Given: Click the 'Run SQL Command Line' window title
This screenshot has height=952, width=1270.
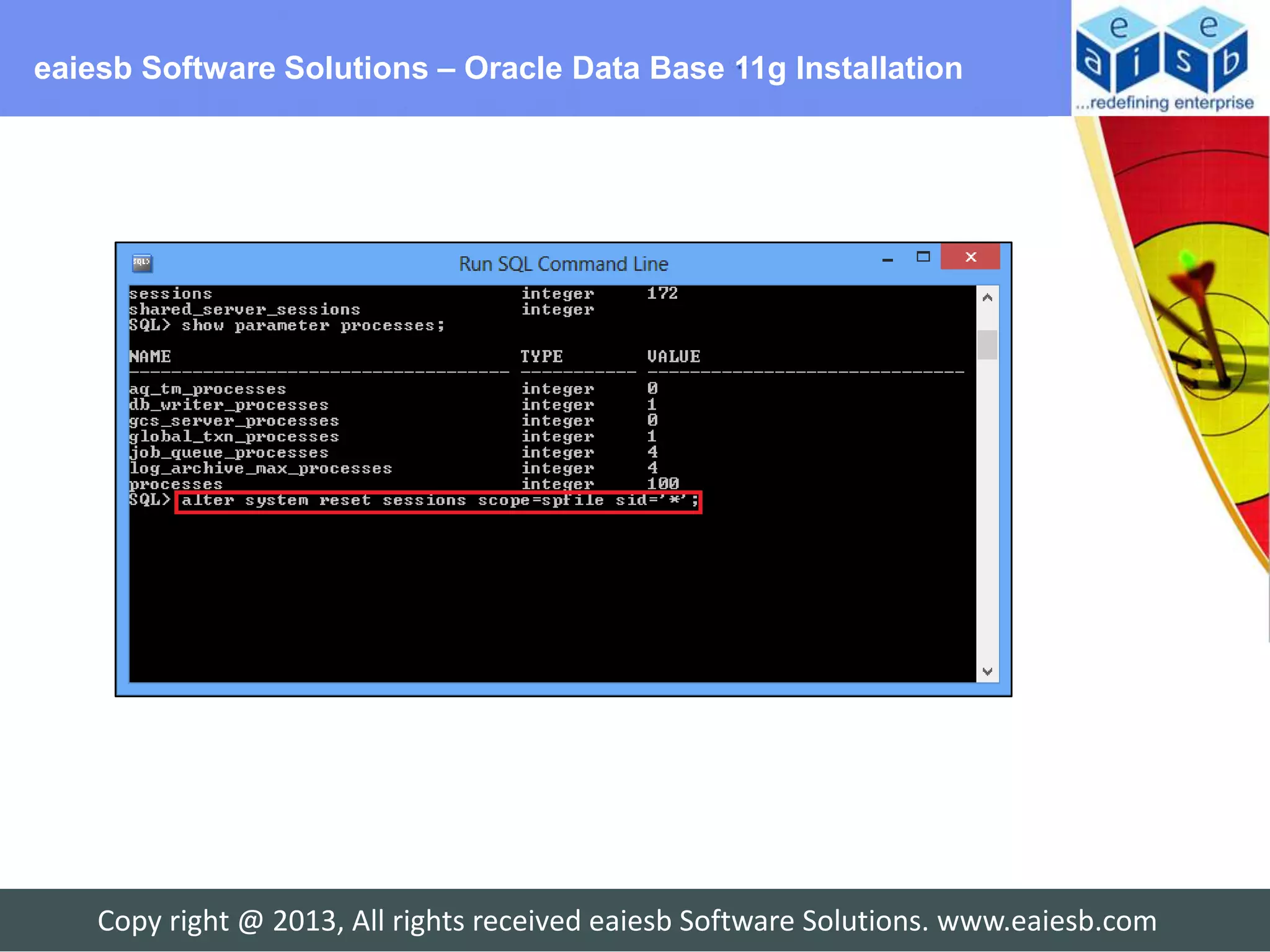Looking at the screenshot, I should (x=564, y=264).
